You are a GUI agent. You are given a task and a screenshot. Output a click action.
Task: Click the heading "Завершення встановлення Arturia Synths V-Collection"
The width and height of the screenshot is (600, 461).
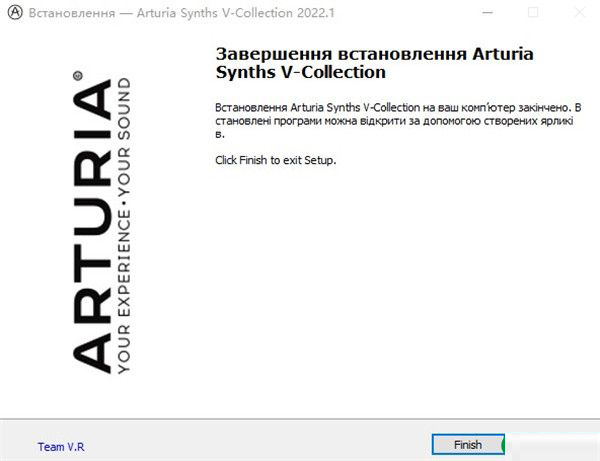point(374,63)
